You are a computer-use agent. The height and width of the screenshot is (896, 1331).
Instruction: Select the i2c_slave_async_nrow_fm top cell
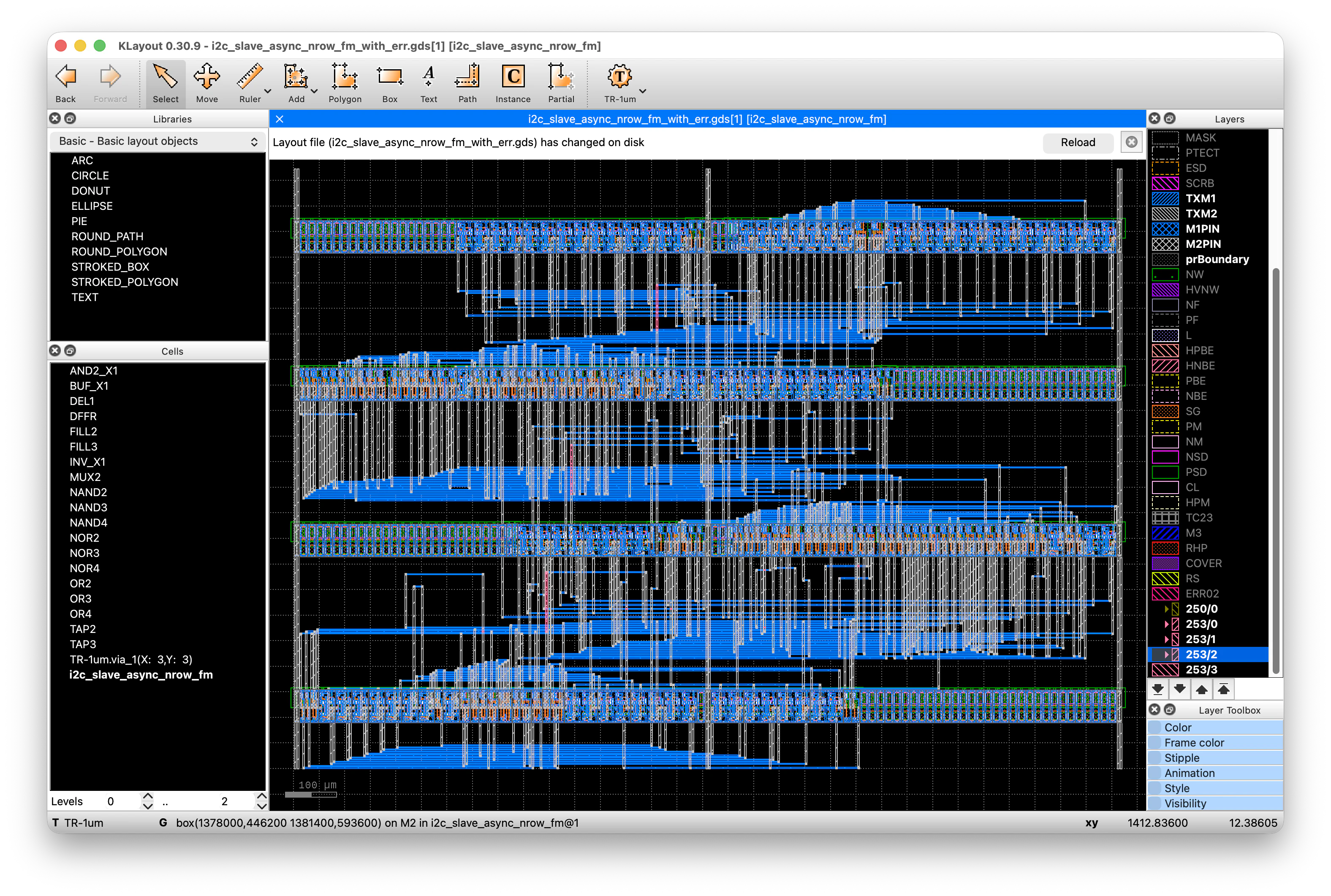141,674
